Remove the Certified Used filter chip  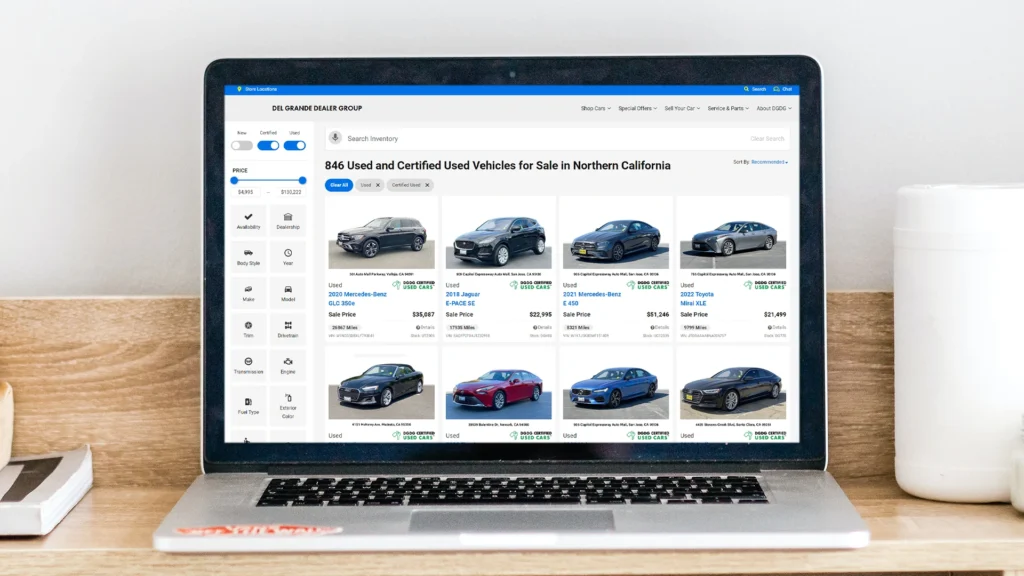427,185
